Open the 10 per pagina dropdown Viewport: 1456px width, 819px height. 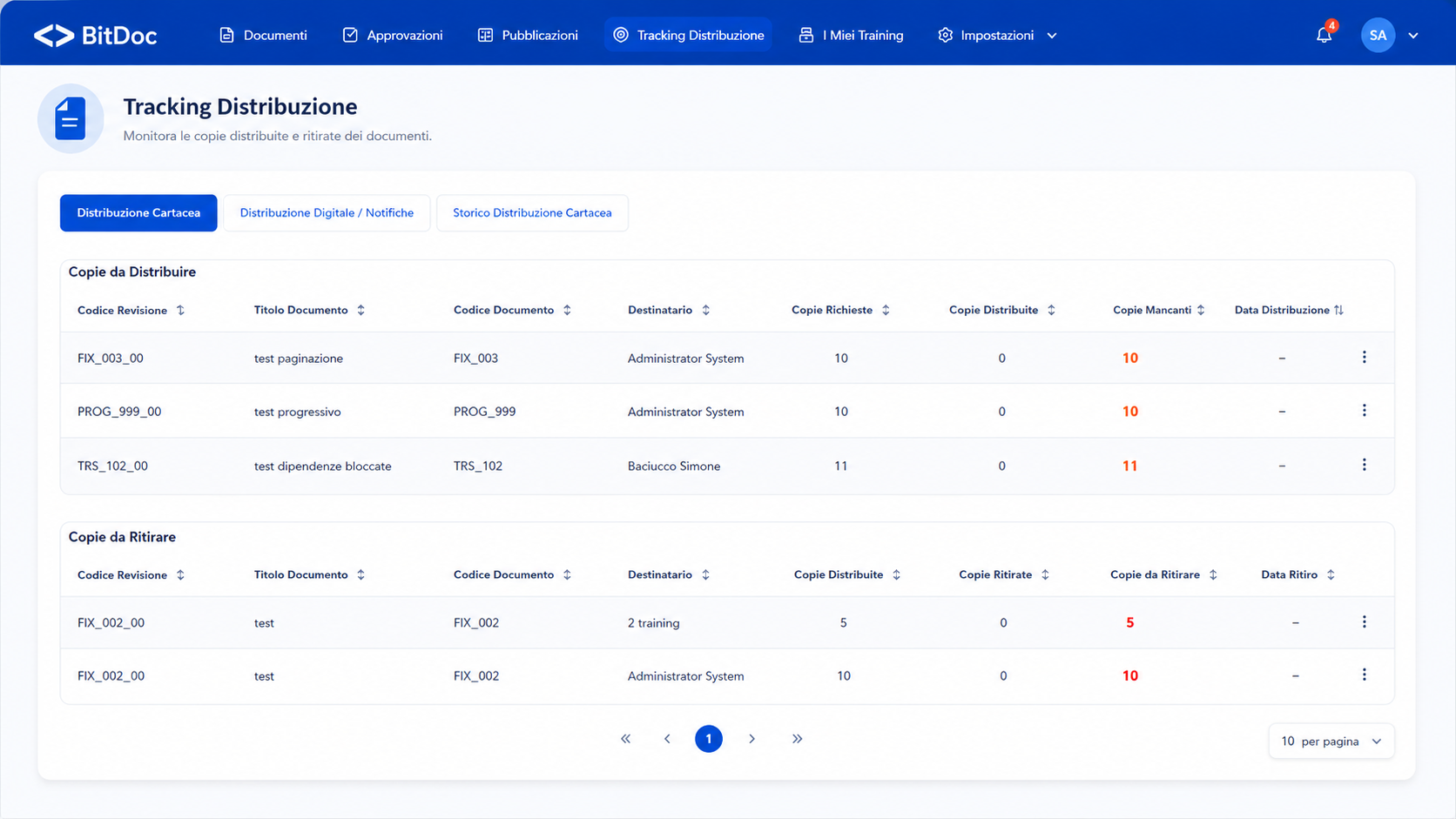pos(1331,742)
